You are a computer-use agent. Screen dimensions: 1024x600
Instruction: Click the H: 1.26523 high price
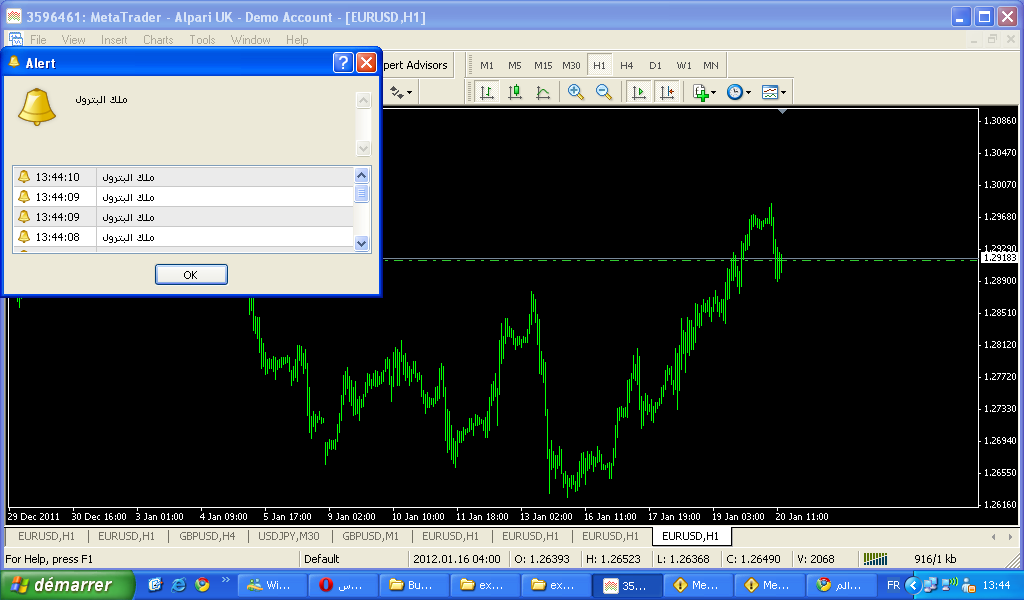[613, 559]
